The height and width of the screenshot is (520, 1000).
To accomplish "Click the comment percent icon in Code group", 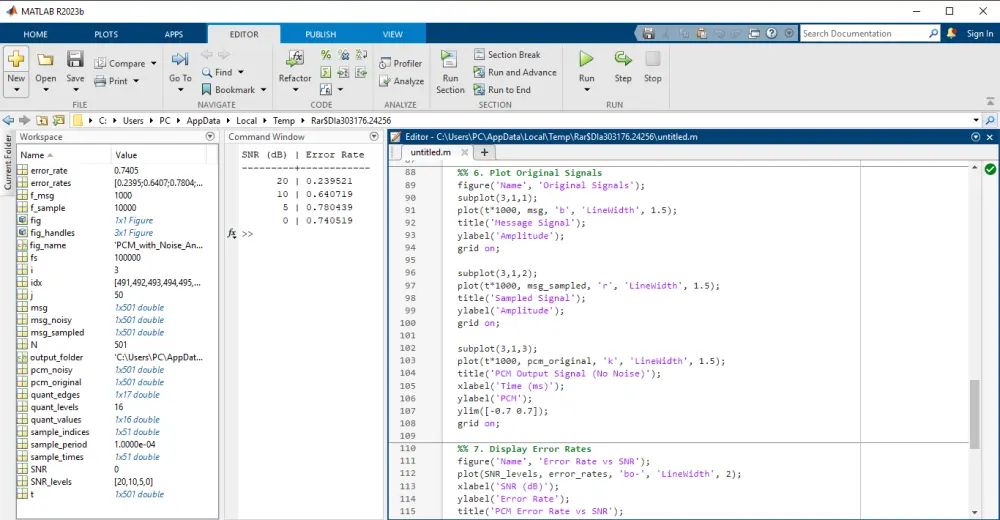I will point(326,55).
